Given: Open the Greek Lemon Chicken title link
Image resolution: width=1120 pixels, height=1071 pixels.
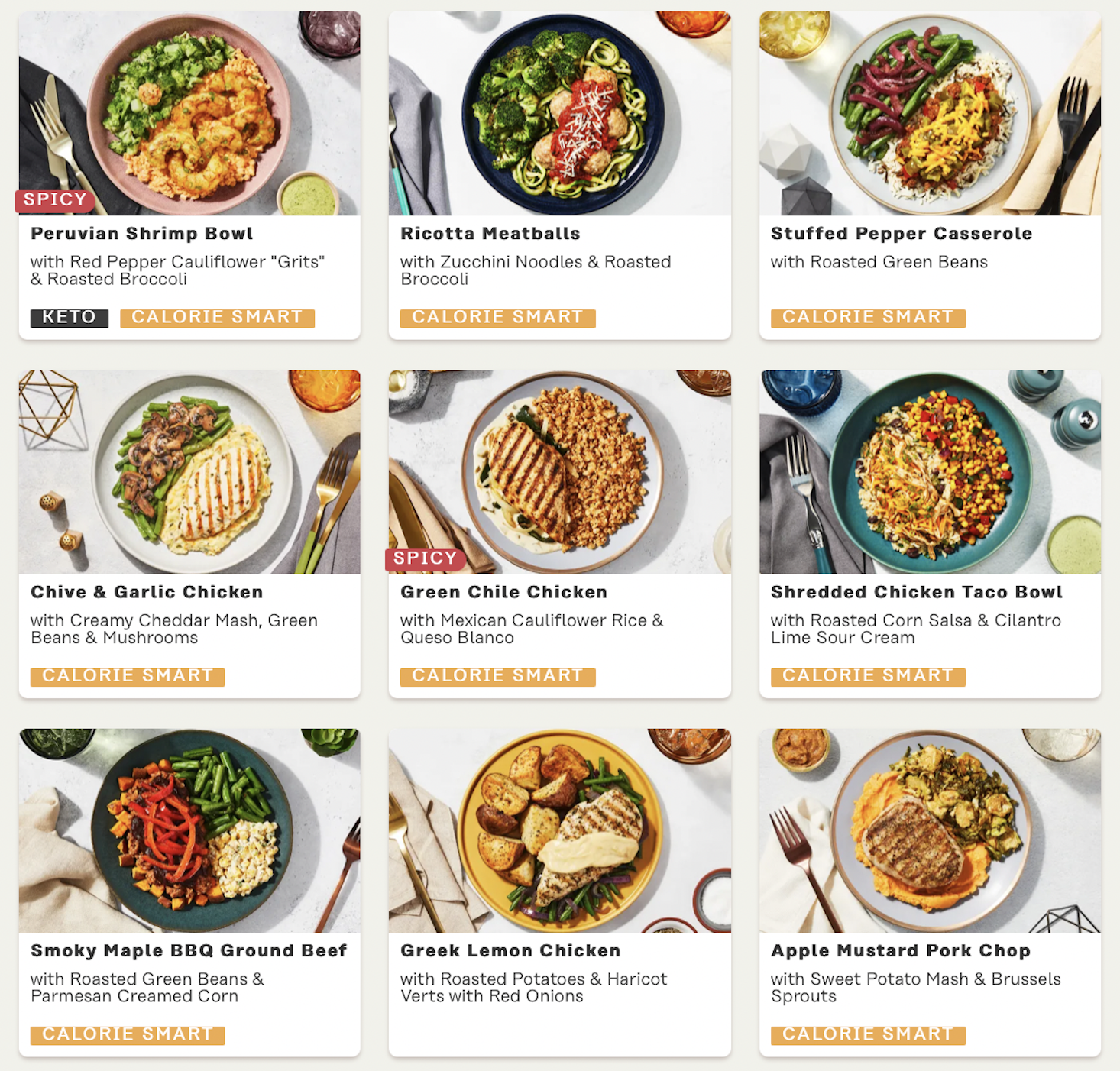Looking at the screenshot, I should [510, 951].
